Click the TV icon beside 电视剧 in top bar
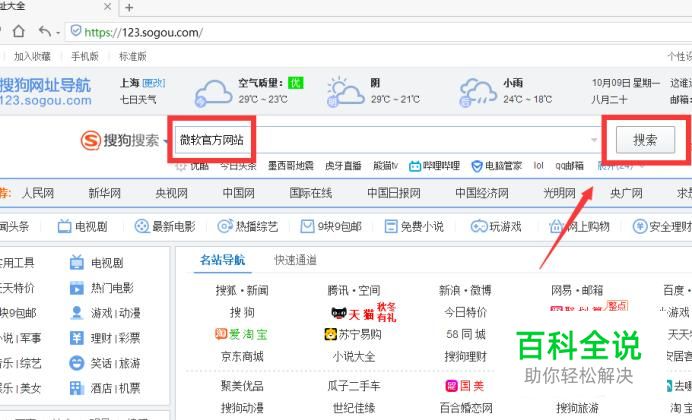692x420 pixels. (64, 226)
